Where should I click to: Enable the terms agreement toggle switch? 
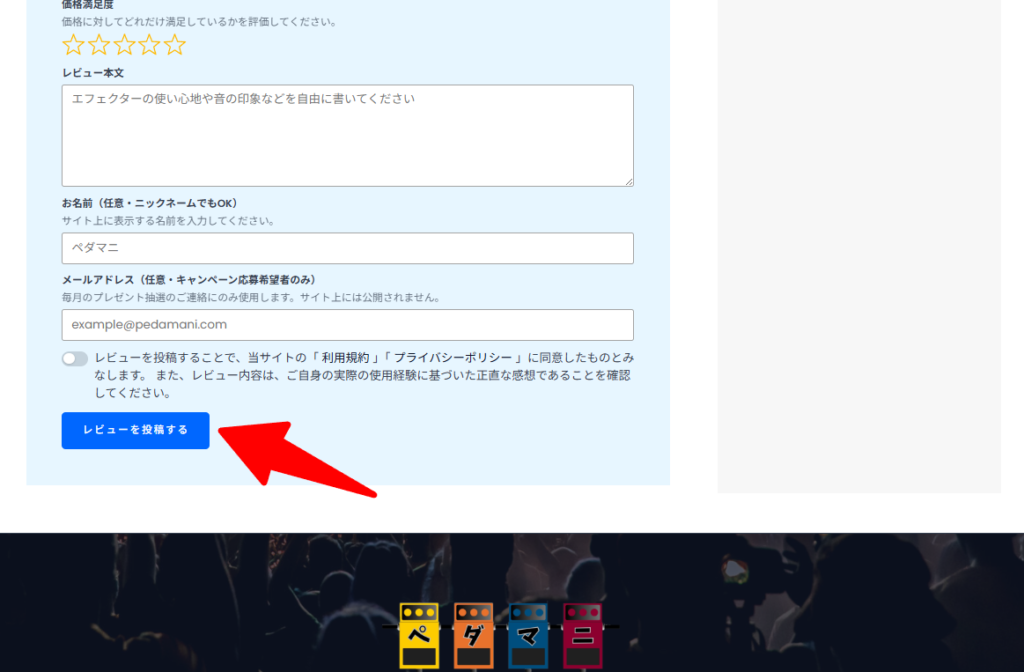pyautogui.click(x=75, y=358)
